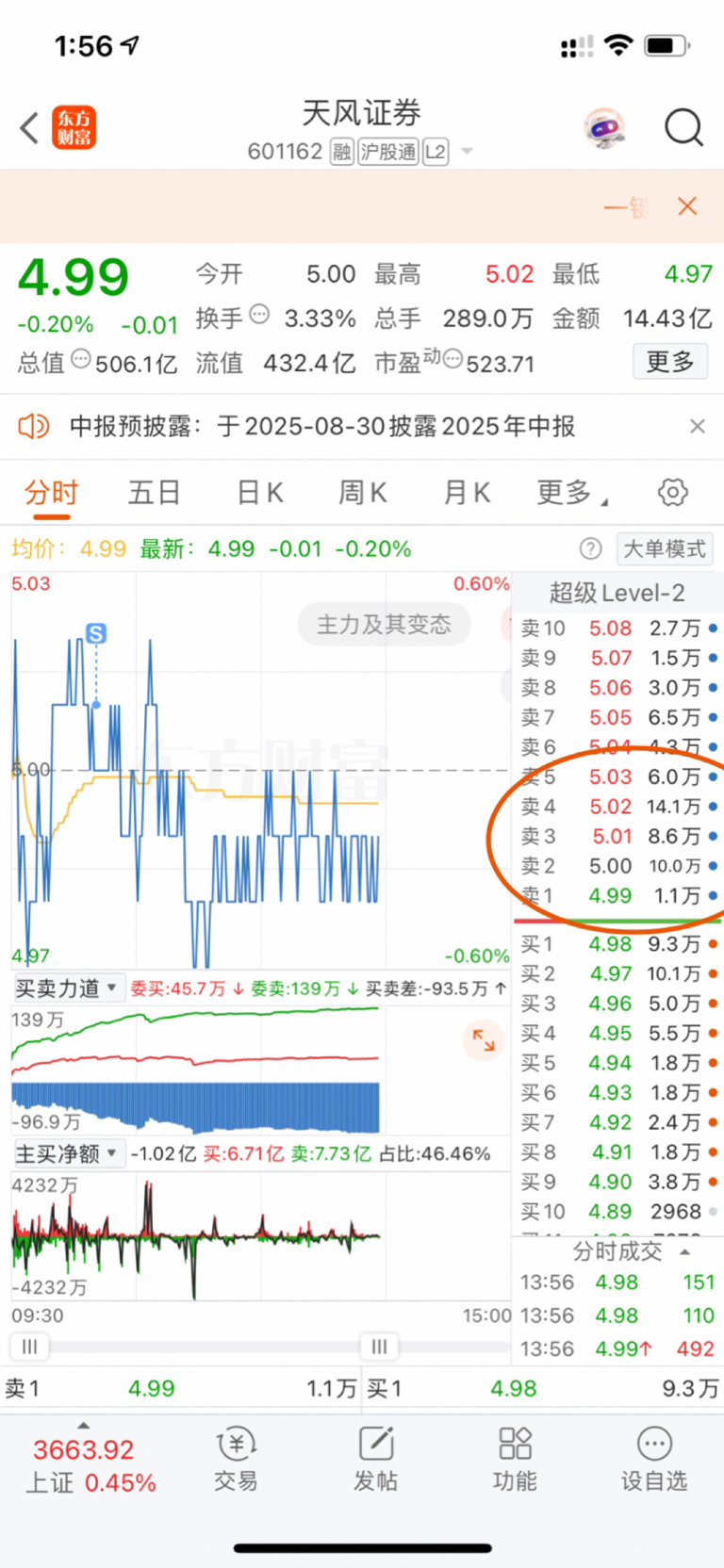724x1568 pixels.
Task: Tap the 卖8 5.06 order row
Action: click(619, 688)
